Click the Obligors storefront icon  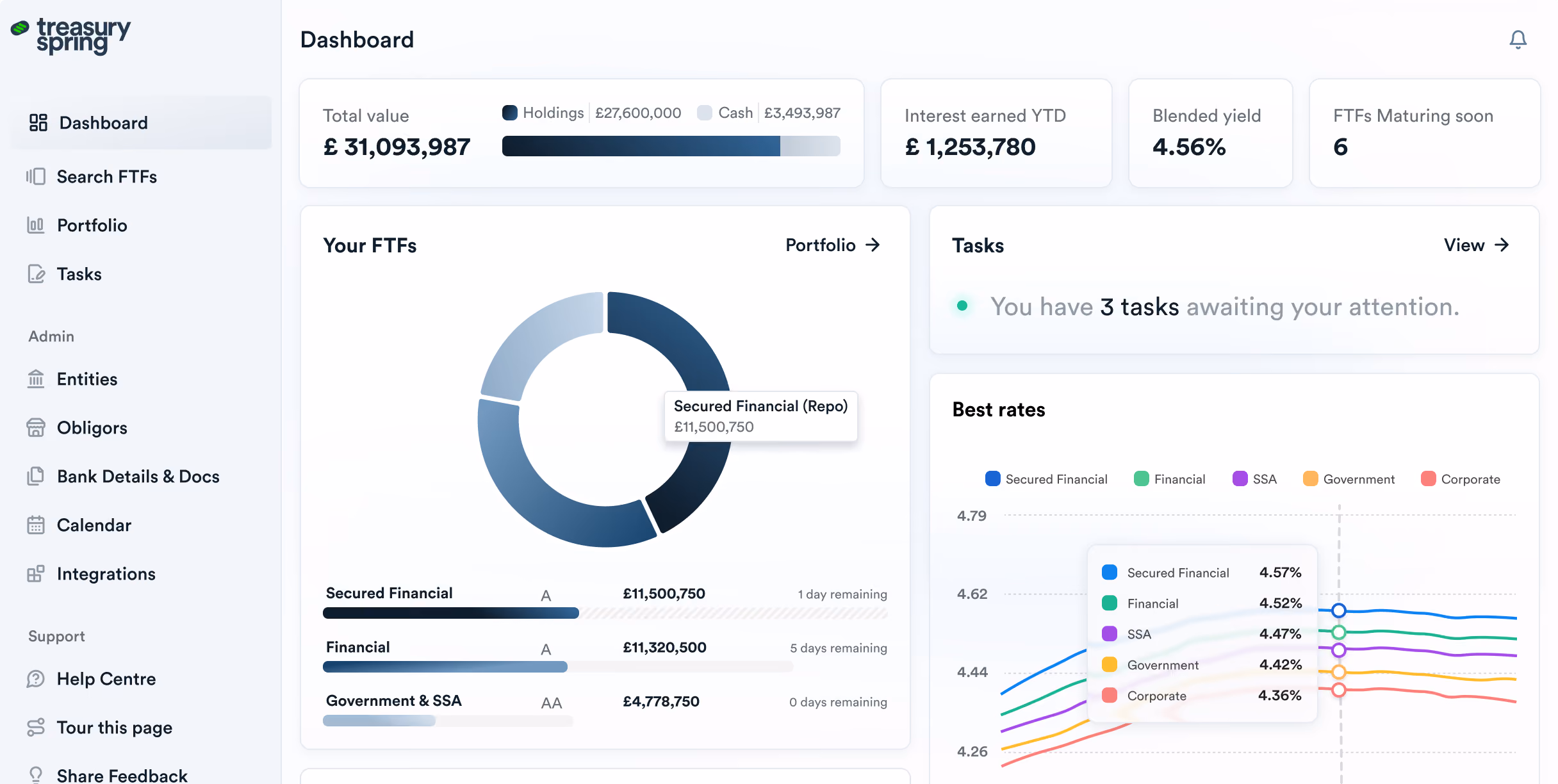tap(36, 427)
